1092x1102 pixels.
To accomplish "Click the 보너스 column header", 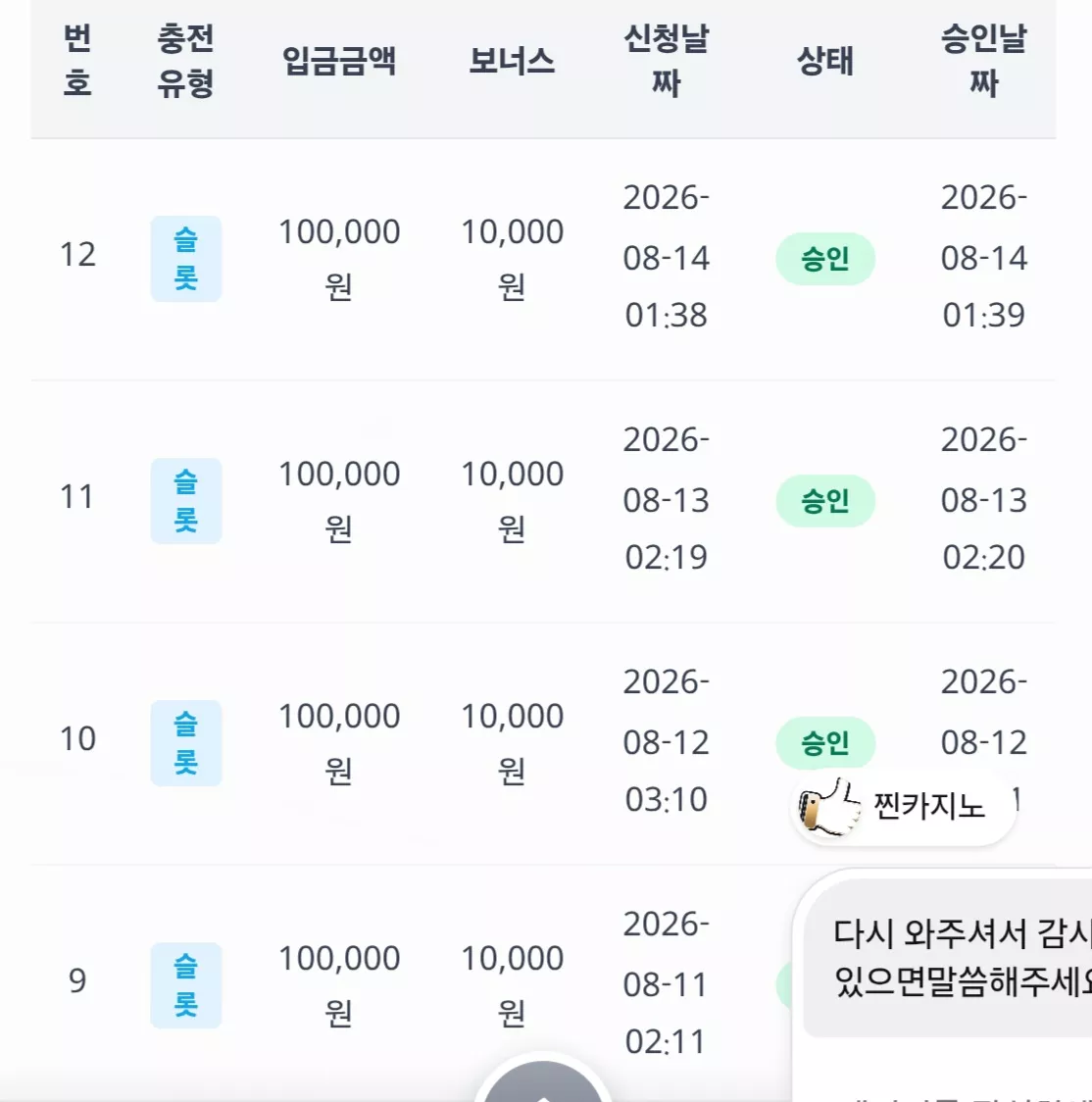I will pyautogui.click(x=513, y=61).
